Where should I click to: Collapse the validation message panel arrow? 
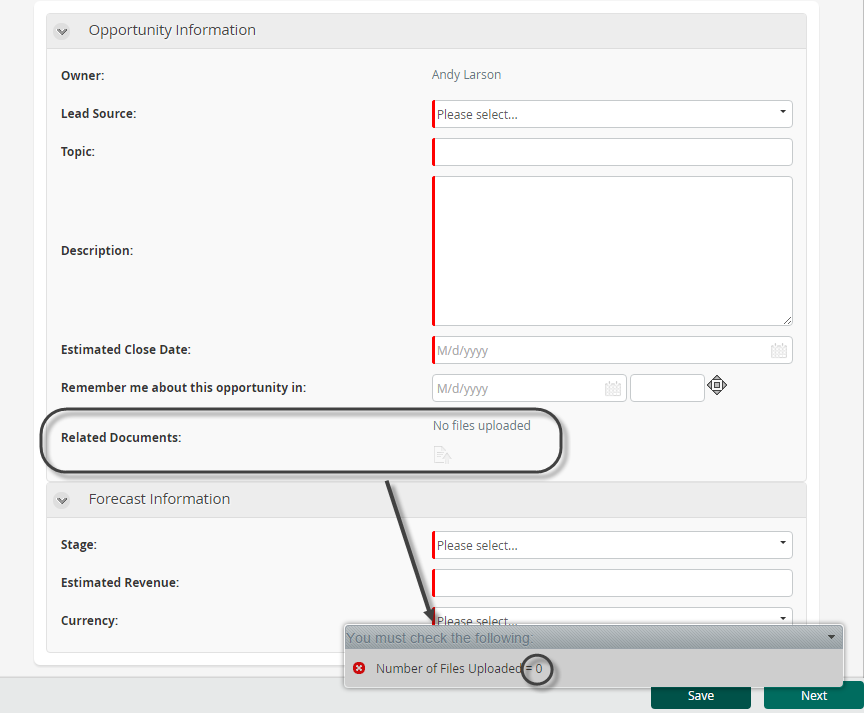pos(831,638)
